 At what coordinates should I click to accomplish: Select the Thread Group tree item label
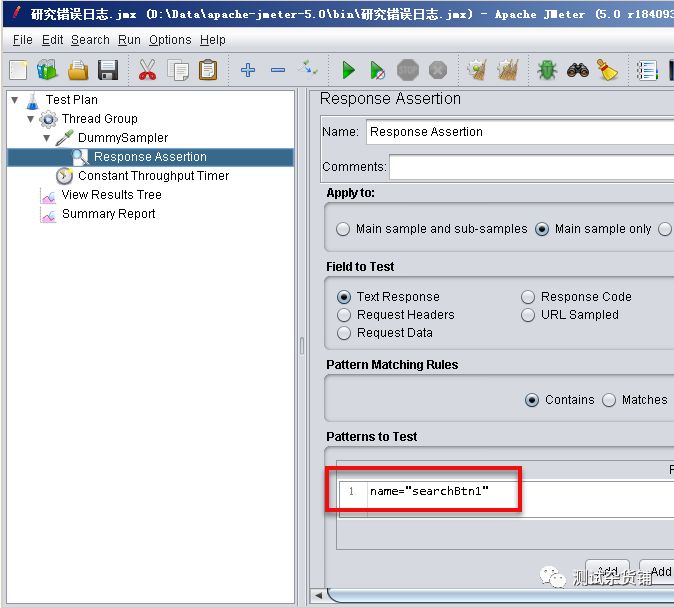point(99,119)
